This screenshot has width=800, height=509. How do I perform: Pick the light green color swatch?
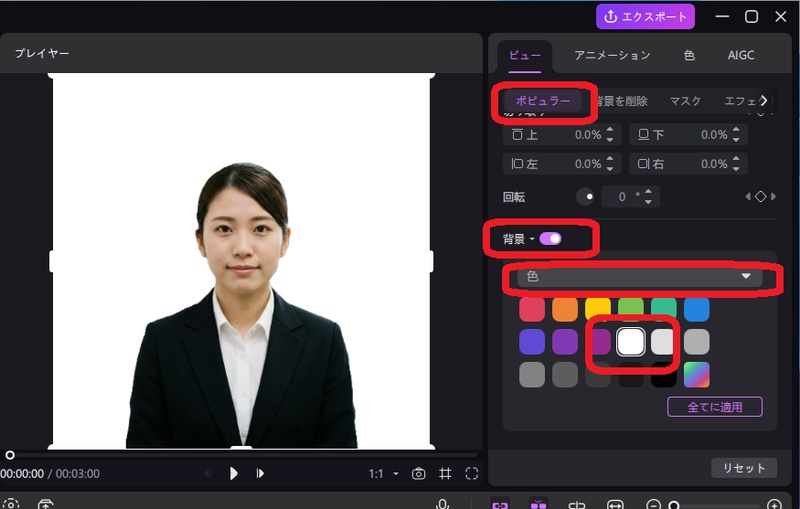pyautogui.click(x=631, y=308)
